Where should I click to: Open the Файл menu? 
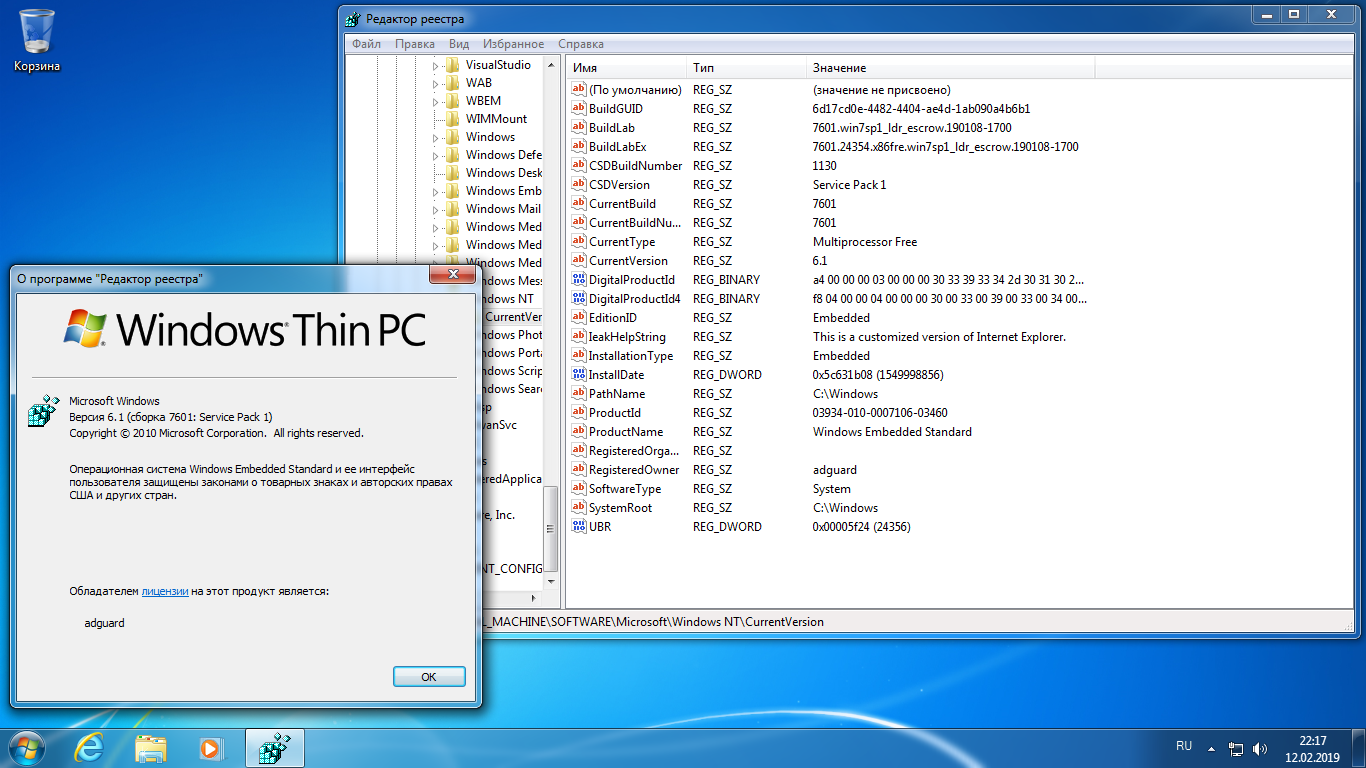(x=366, y=44)
